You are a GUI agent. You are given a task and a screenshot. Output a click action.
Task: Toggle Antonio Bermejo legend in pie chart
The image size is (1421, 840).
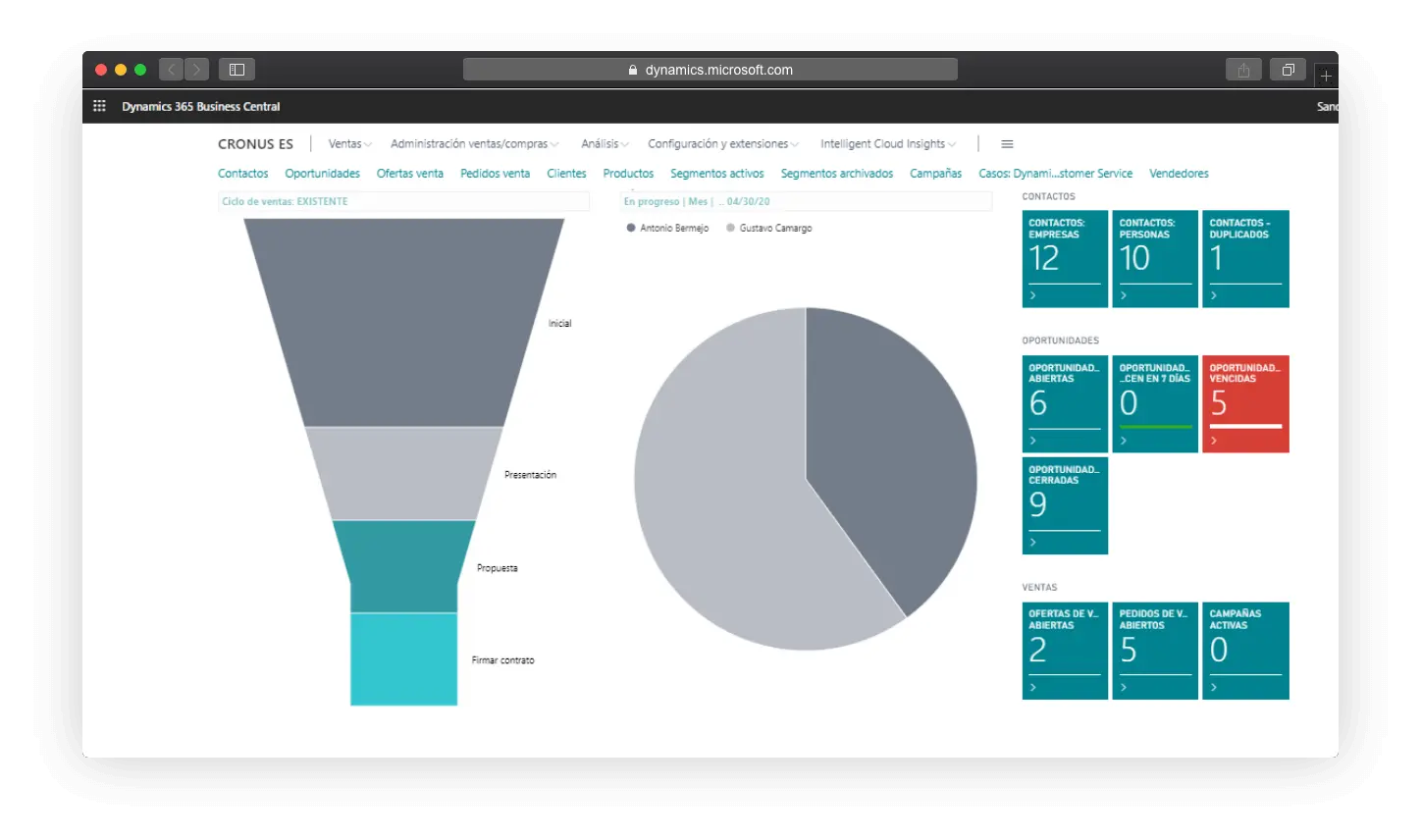tap(667, 228)
